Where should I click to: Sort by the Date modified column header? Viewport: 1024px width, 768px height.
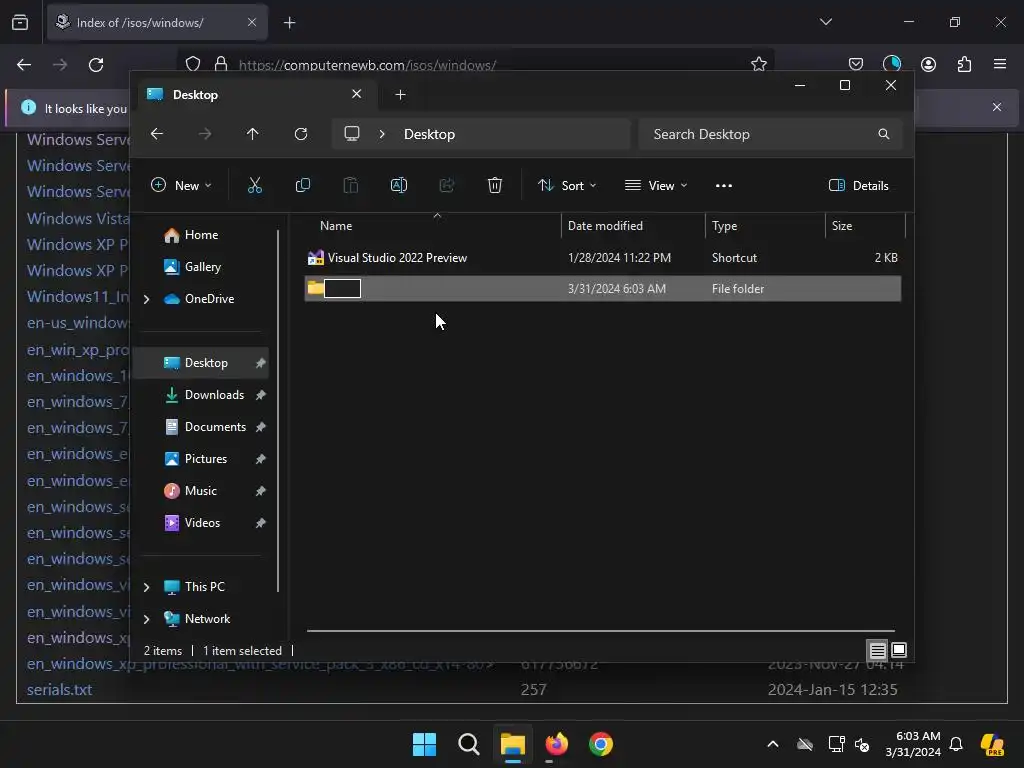click(x=633, y=226)
